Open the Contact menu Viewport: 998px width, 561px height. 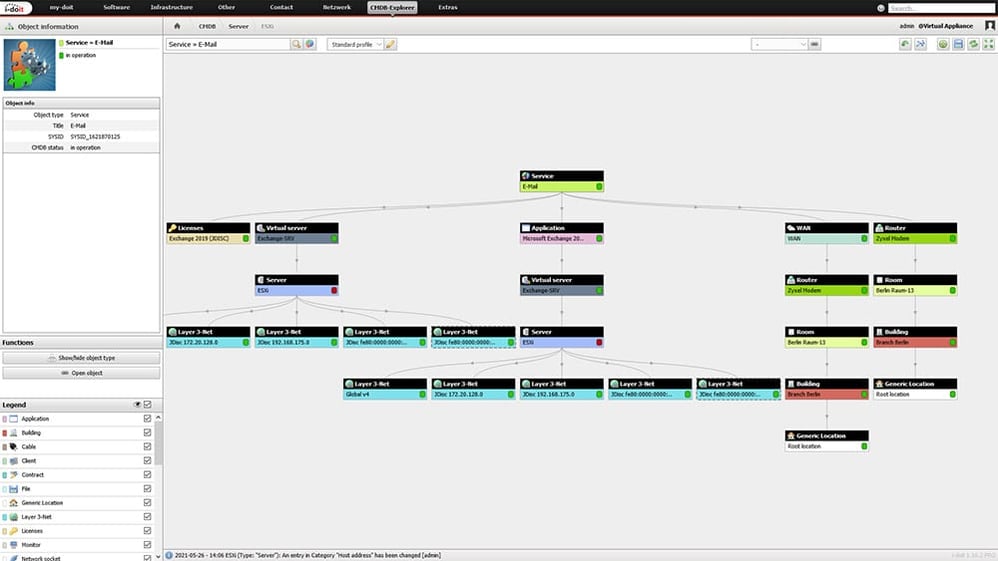[x=281, y=8]
